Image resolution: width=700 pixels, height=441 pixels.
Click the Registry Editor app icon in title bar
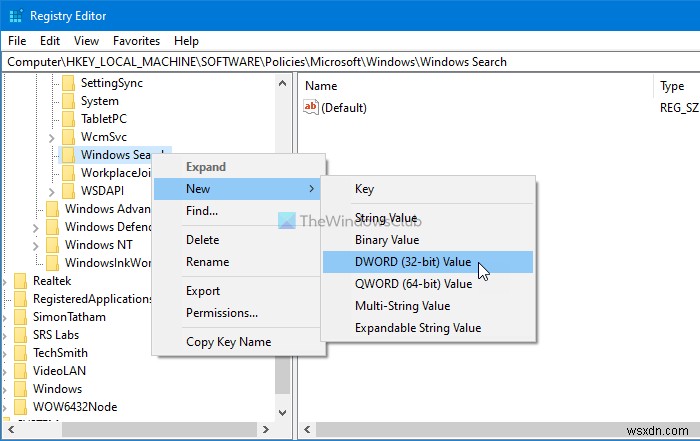pyautogui.click(x=15, y=15)
